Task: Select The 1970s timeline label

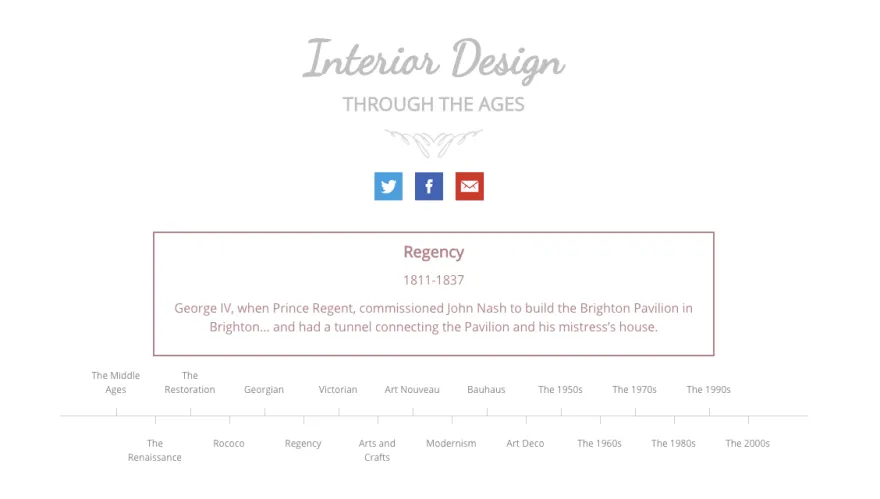Action: click(x=634, y=390)
